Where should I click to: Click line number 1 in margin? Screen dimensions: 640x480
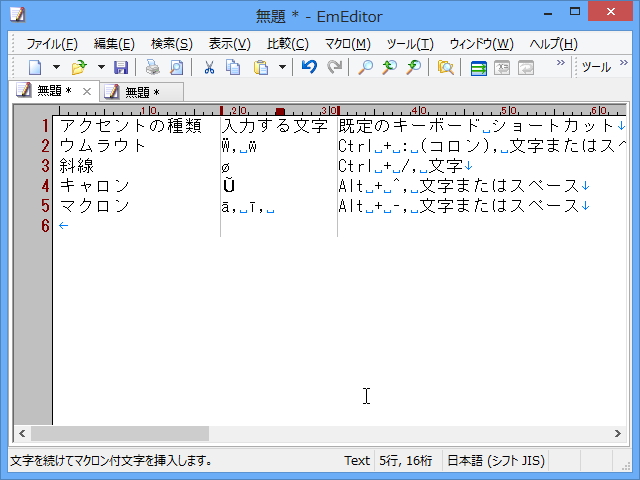[45, 125]
